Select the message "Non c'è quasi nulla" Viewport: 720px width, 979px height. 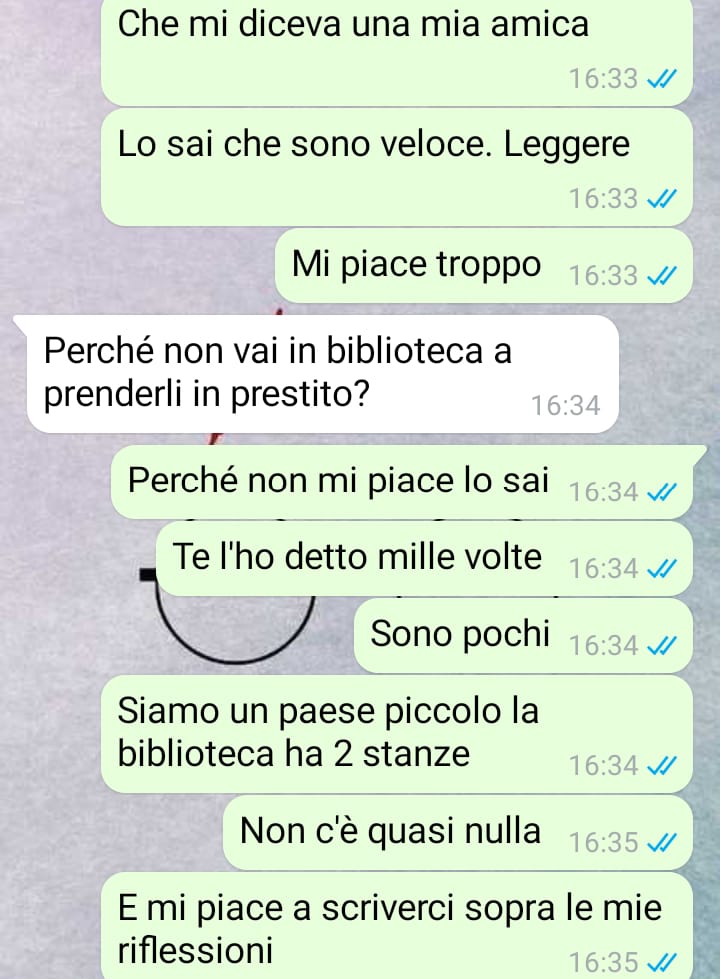point(458,833)
